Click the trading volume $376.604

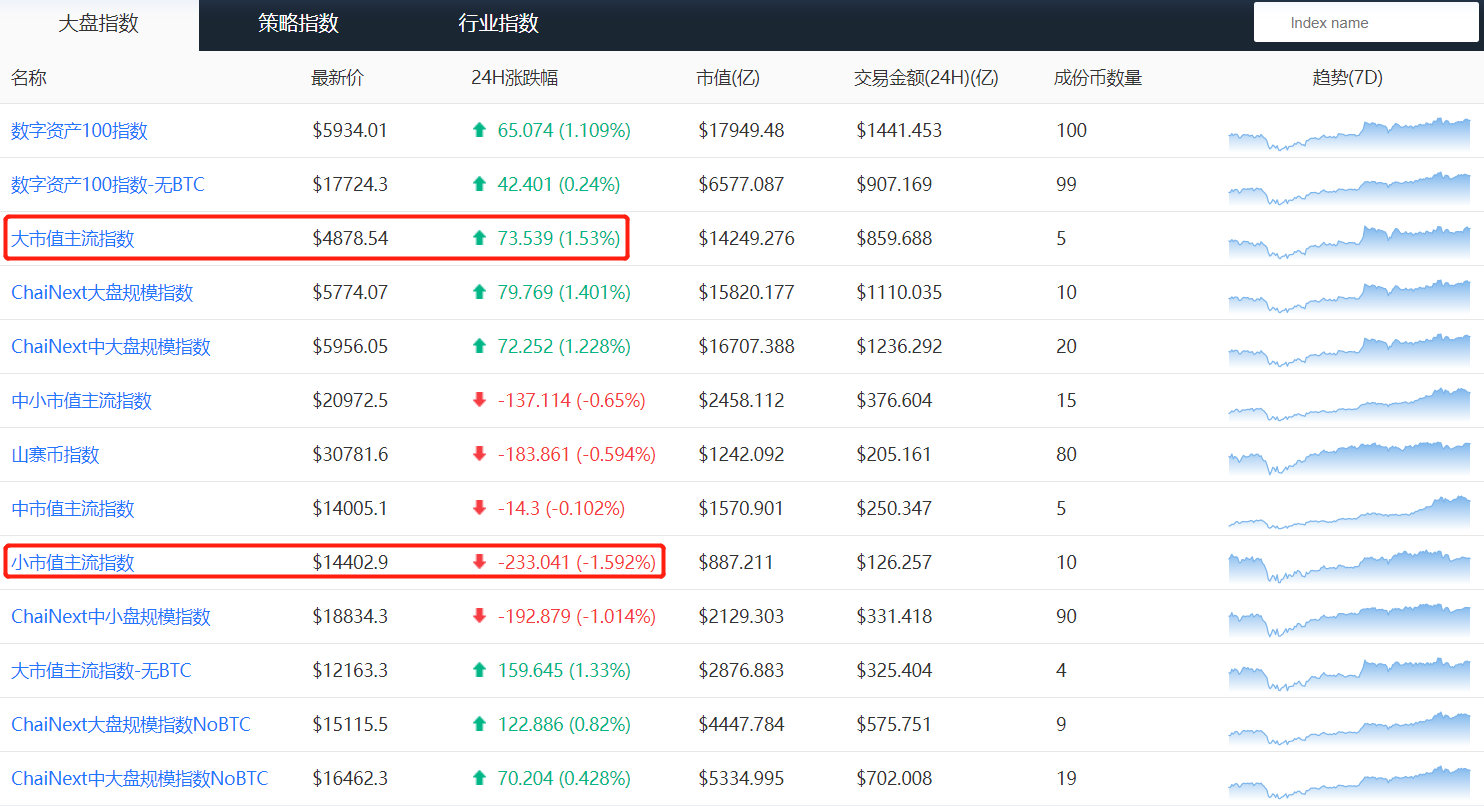tap(894, 401)
